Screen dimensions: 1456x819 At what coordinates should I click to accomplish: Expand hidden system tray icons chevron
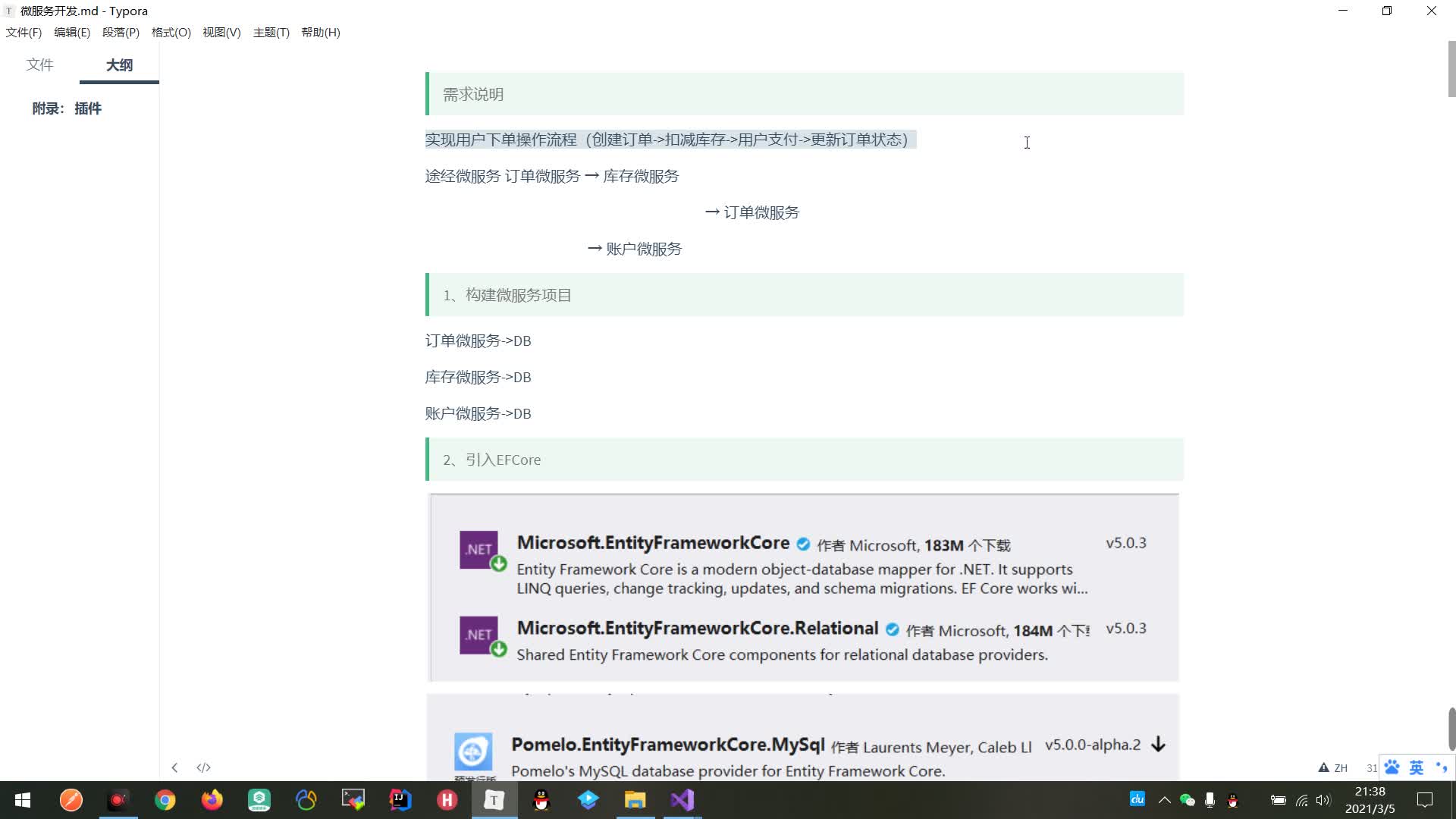pos(1164,800)
